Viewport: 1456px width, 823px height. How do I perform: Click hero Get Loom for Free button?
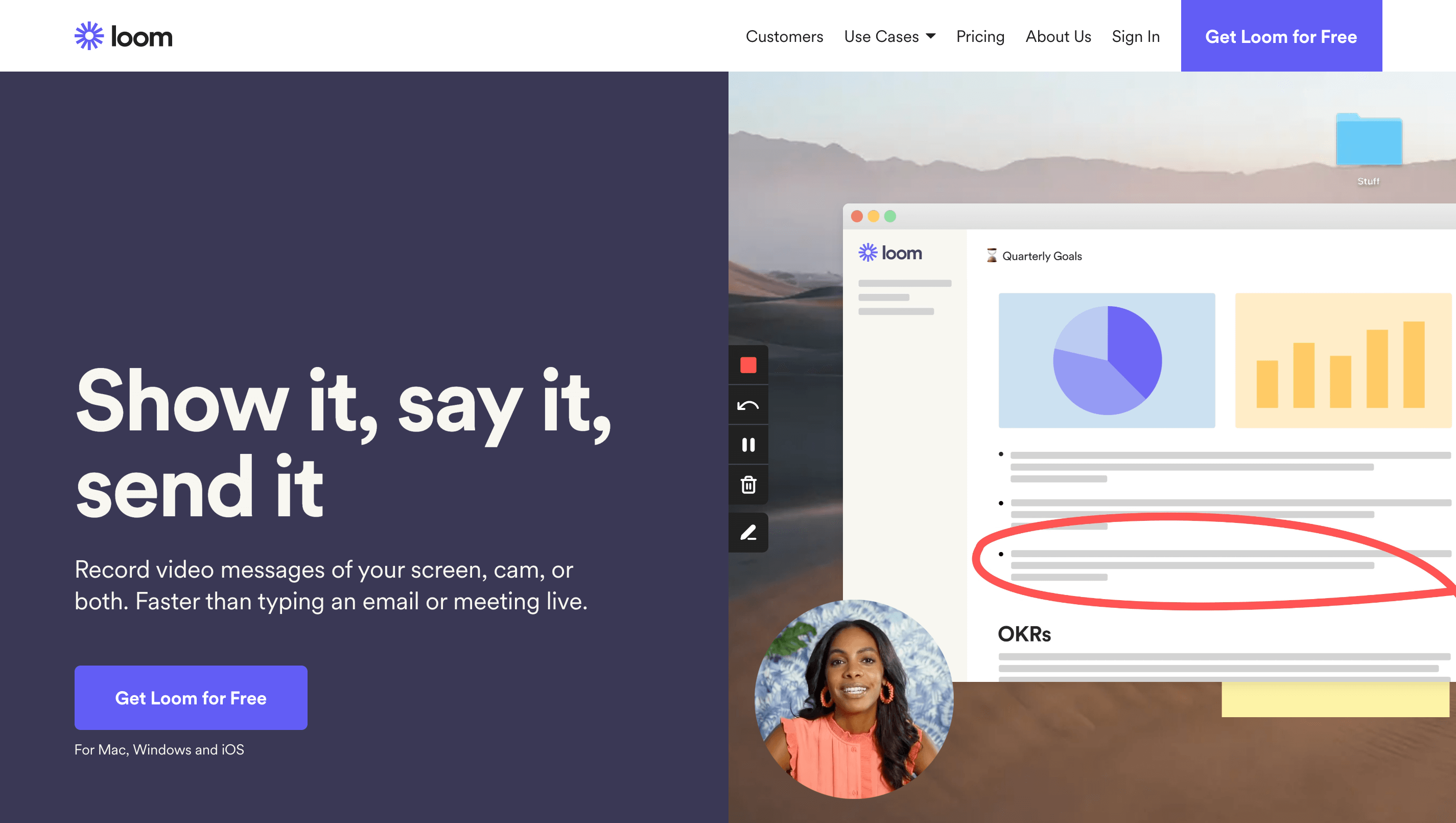coord(191,697)
